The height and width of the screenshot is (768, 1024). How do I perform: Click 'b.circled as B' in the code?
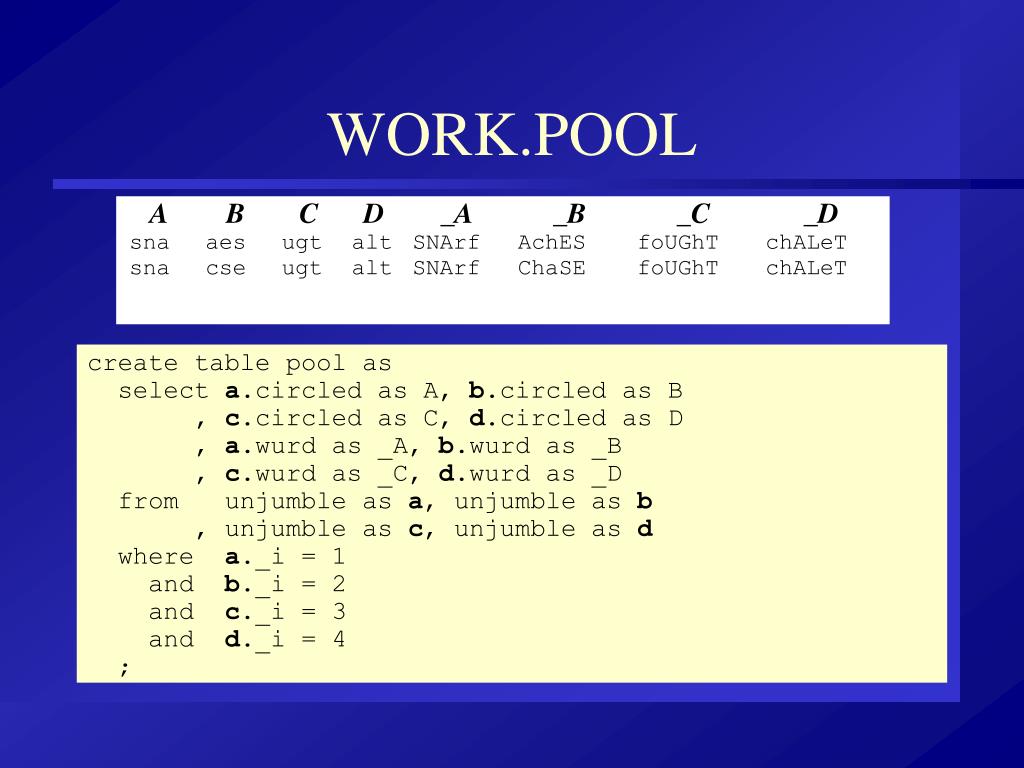(x=576, y=391)
